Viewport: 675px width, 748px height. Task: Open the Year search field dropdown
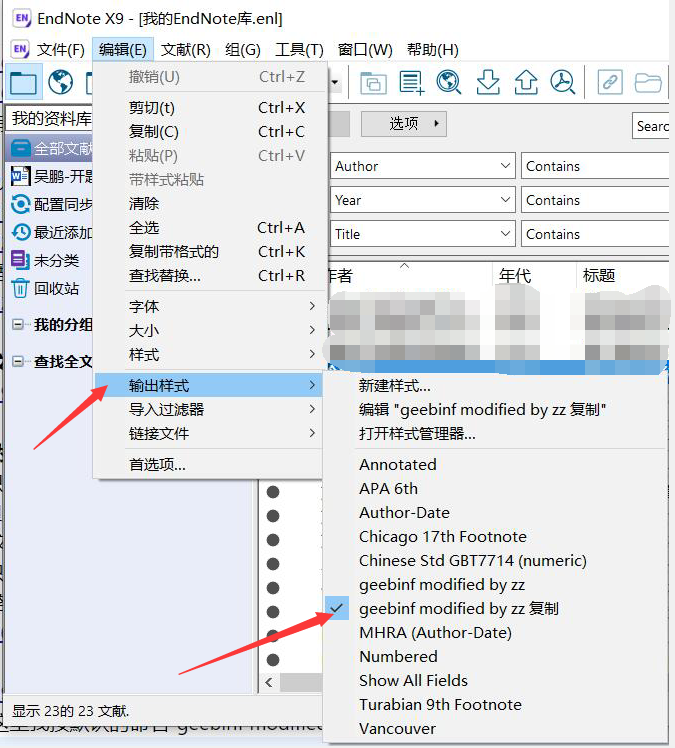[x=503, y=200]
